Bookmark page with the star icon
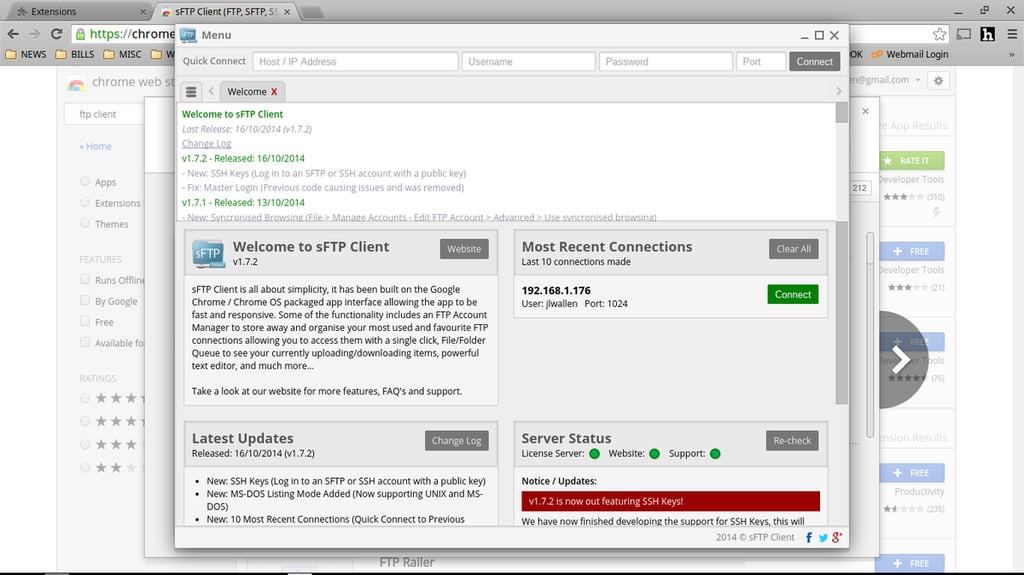Image resolution: width=1024 pixels, height=575 pixels. click(x=939, y=34)
